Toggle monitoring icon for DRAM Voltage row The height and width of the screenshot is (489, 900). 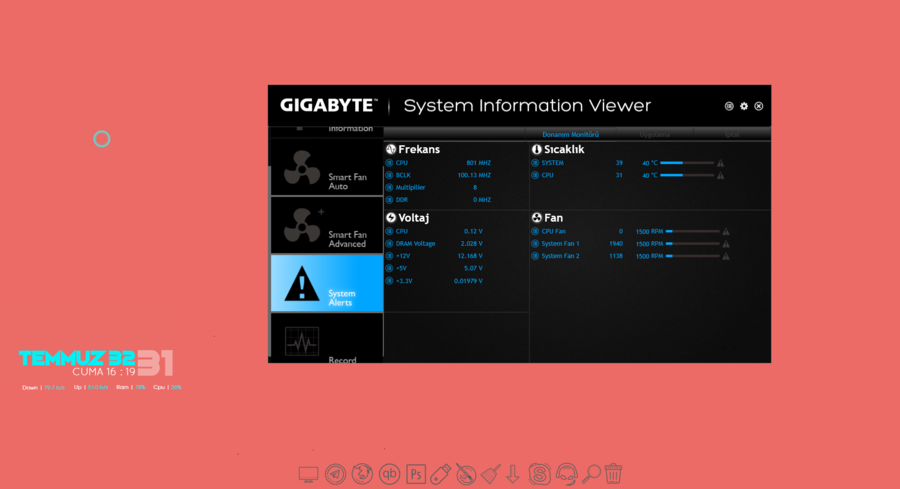[389, 243]
